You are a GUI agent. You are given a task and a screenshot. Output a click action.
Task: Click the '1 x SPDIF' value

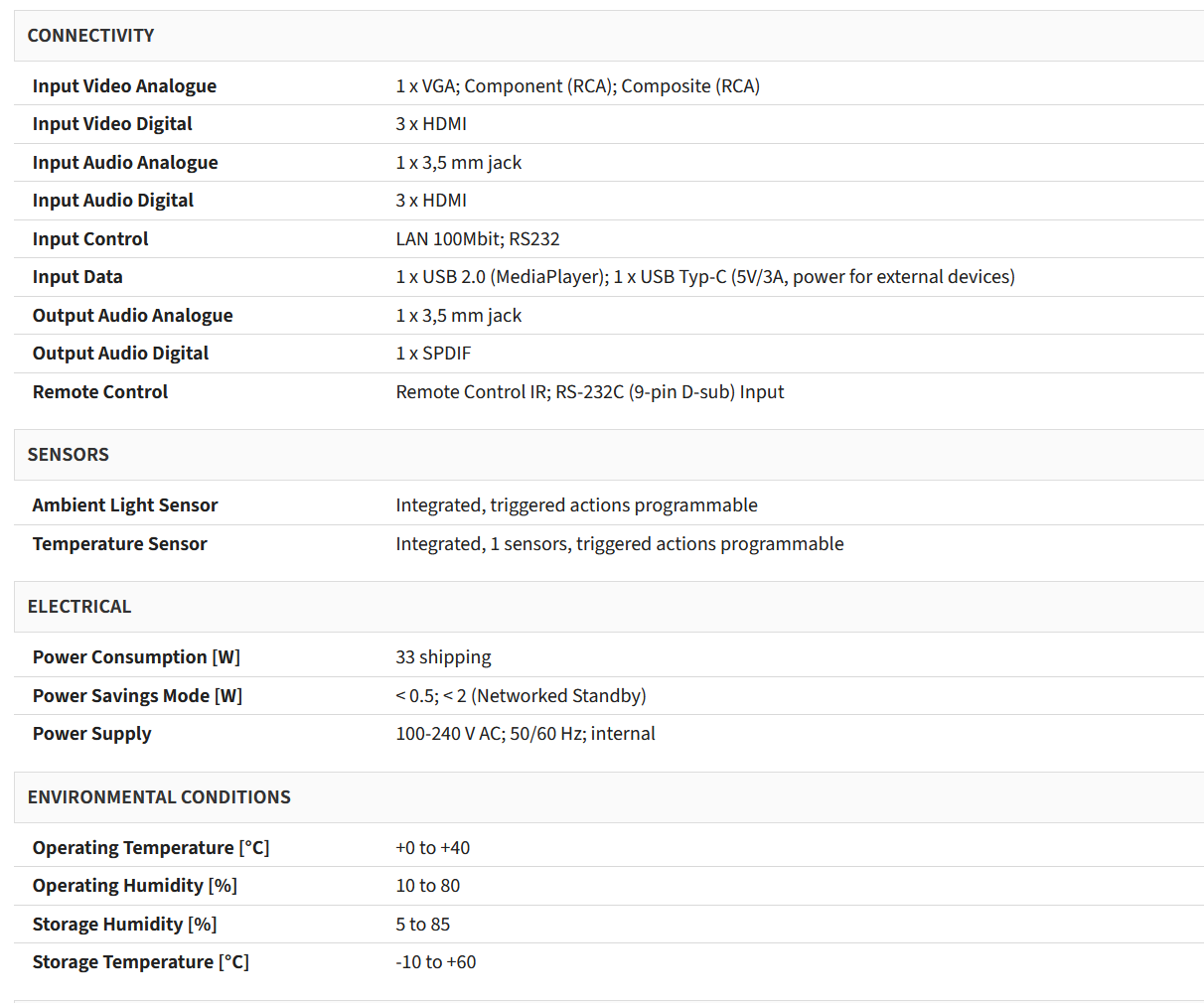click(433, 354)
